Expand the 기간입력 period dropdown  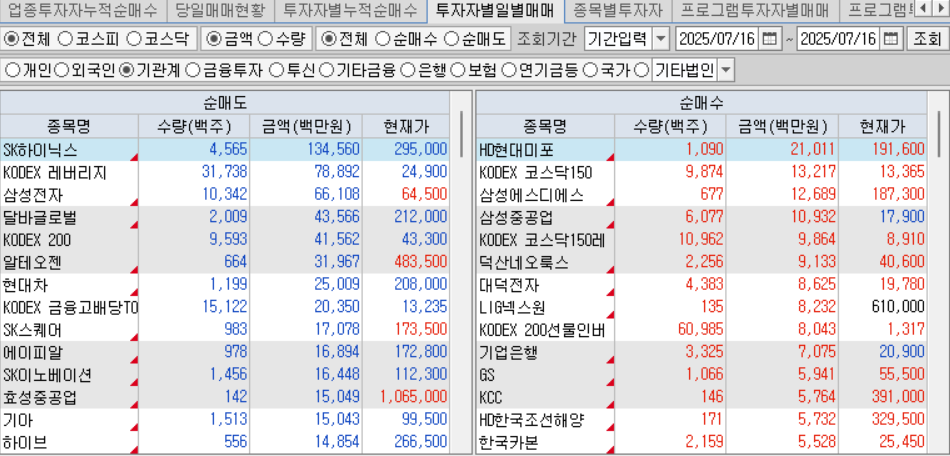click(662, 39)
